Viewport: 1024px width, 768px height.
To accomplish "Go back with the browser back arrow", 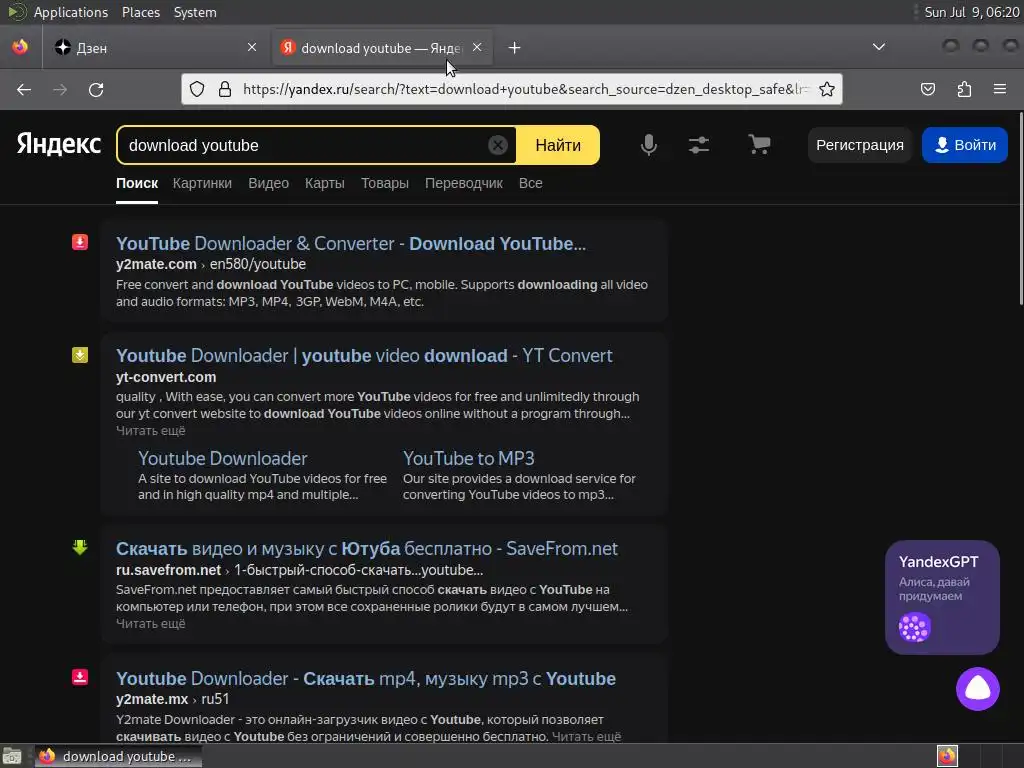I will coord(24,89).
